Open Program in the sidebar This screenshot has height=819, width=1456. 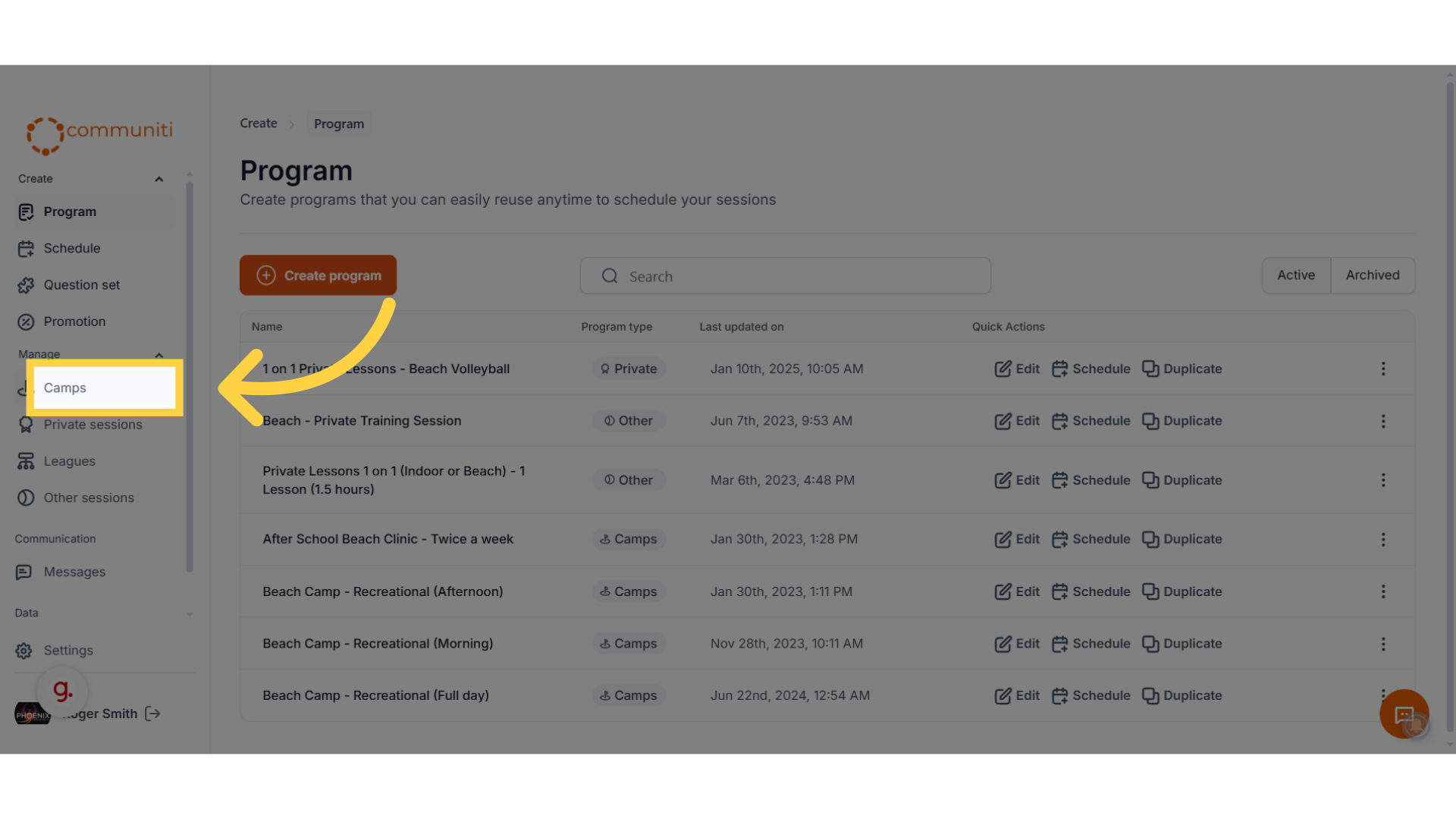pyautogui.click(x=95, y=212)
